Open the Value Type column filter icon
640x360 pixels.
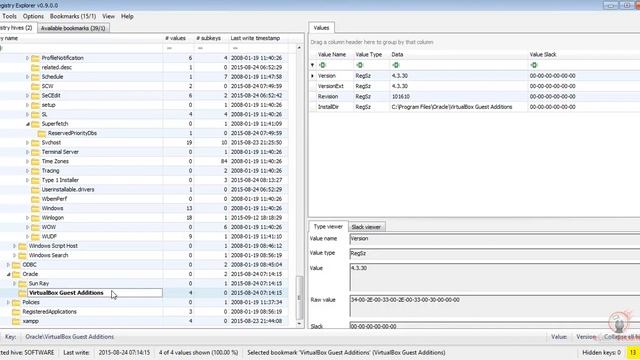point(359,65)
